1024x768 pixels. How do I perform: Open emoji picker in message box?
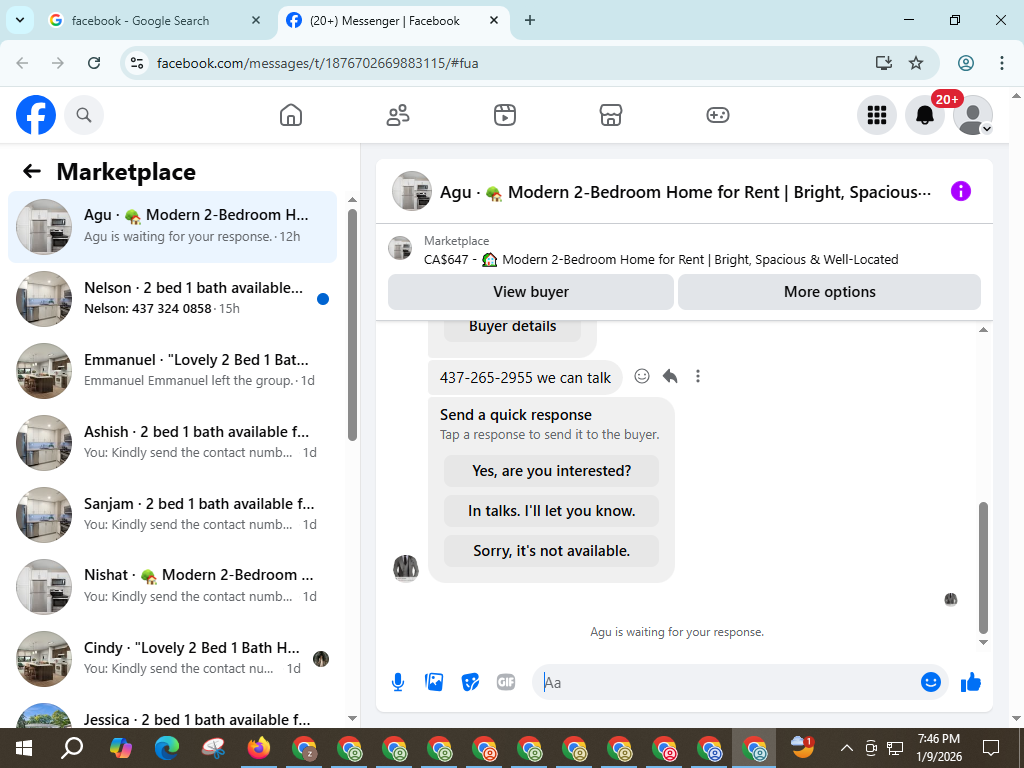point(931,682)
